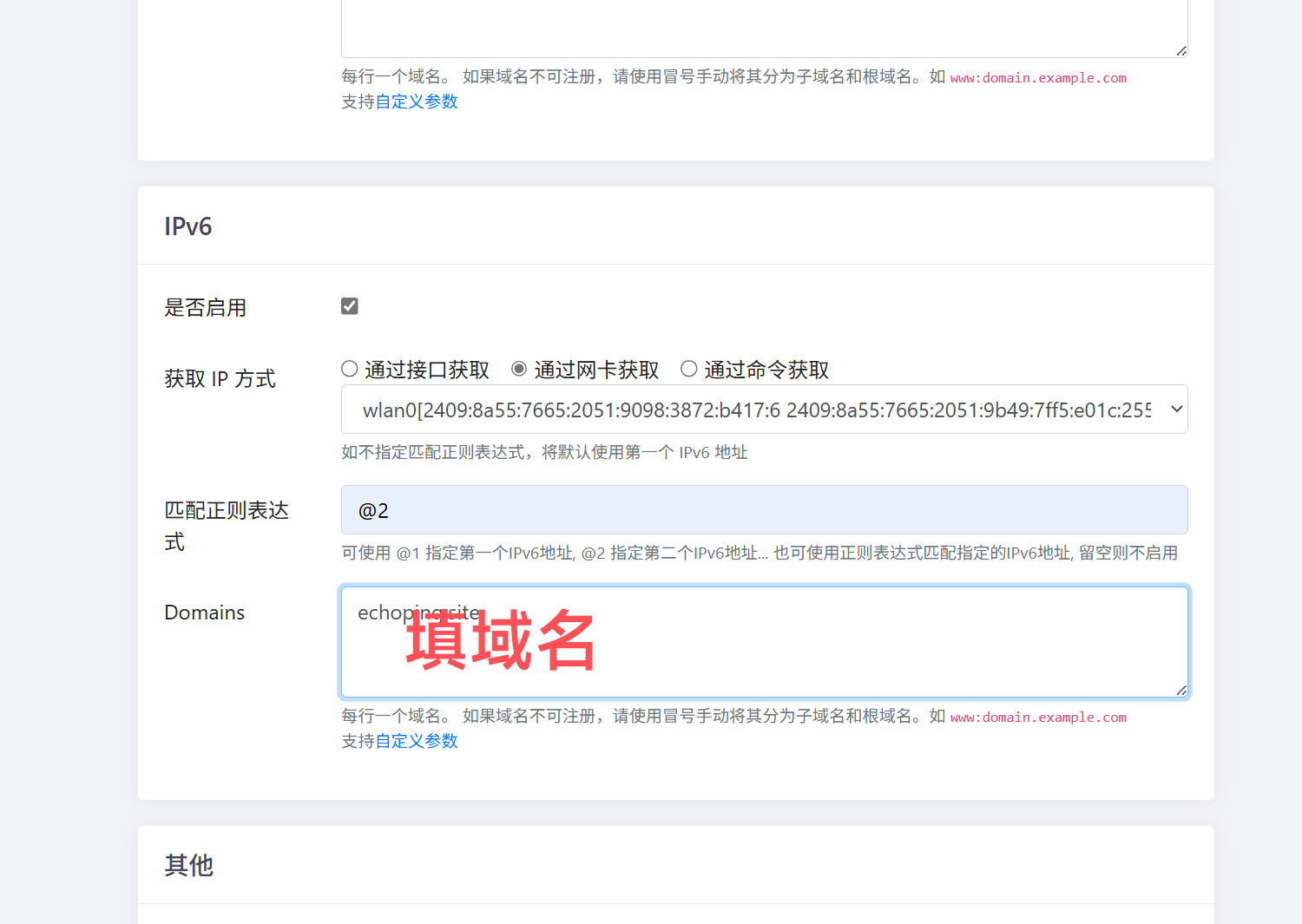
Task: Uncheck the IPv6 是否启用 checkbox
Action: [x=350, y=306]
